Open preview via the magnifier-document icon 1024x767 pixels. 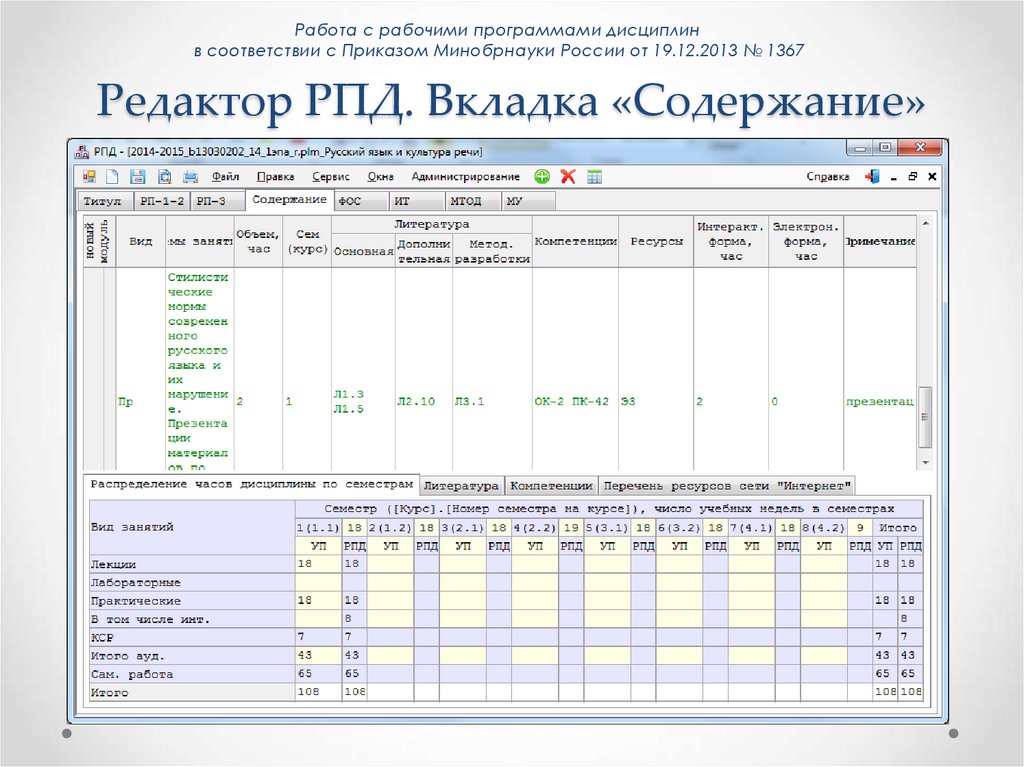pyautogui.click(x=163, y=175)
